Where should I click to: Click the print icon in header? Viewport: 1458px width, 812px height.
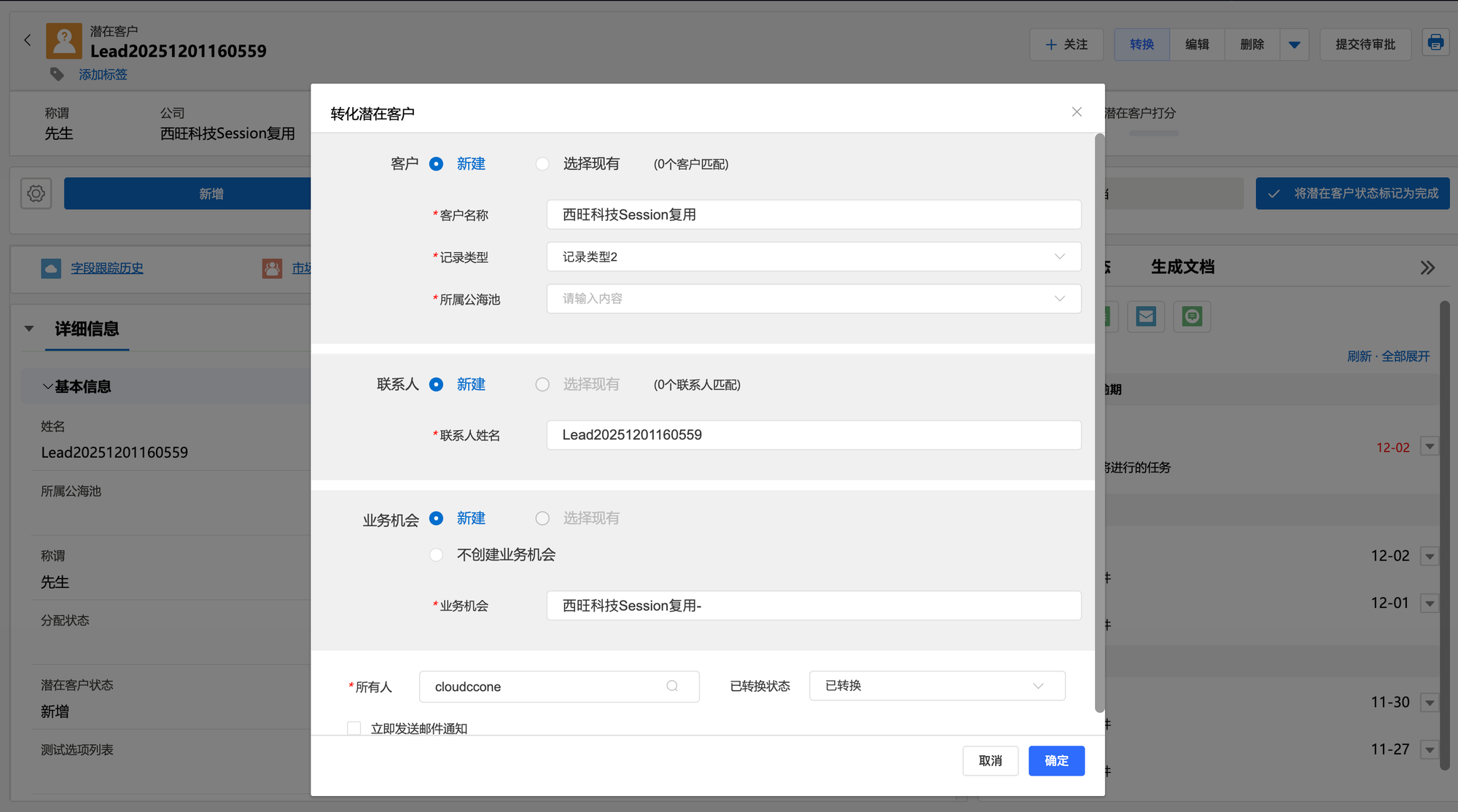1435,43
